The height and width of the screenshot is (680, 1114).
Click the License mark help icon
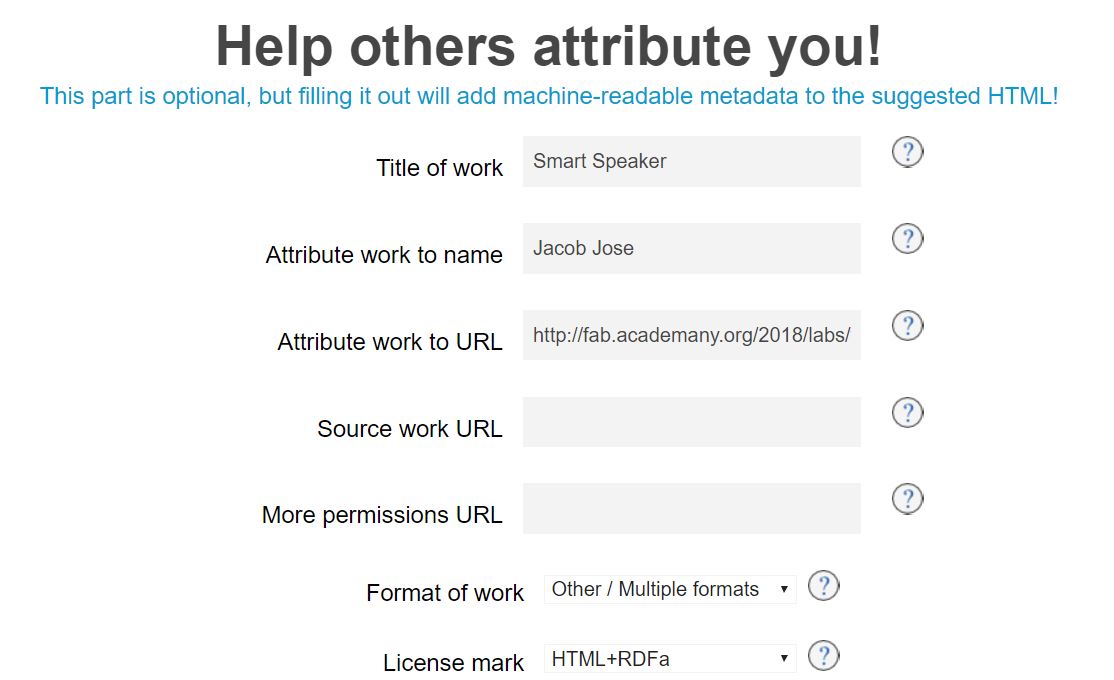tap(823, 656)
